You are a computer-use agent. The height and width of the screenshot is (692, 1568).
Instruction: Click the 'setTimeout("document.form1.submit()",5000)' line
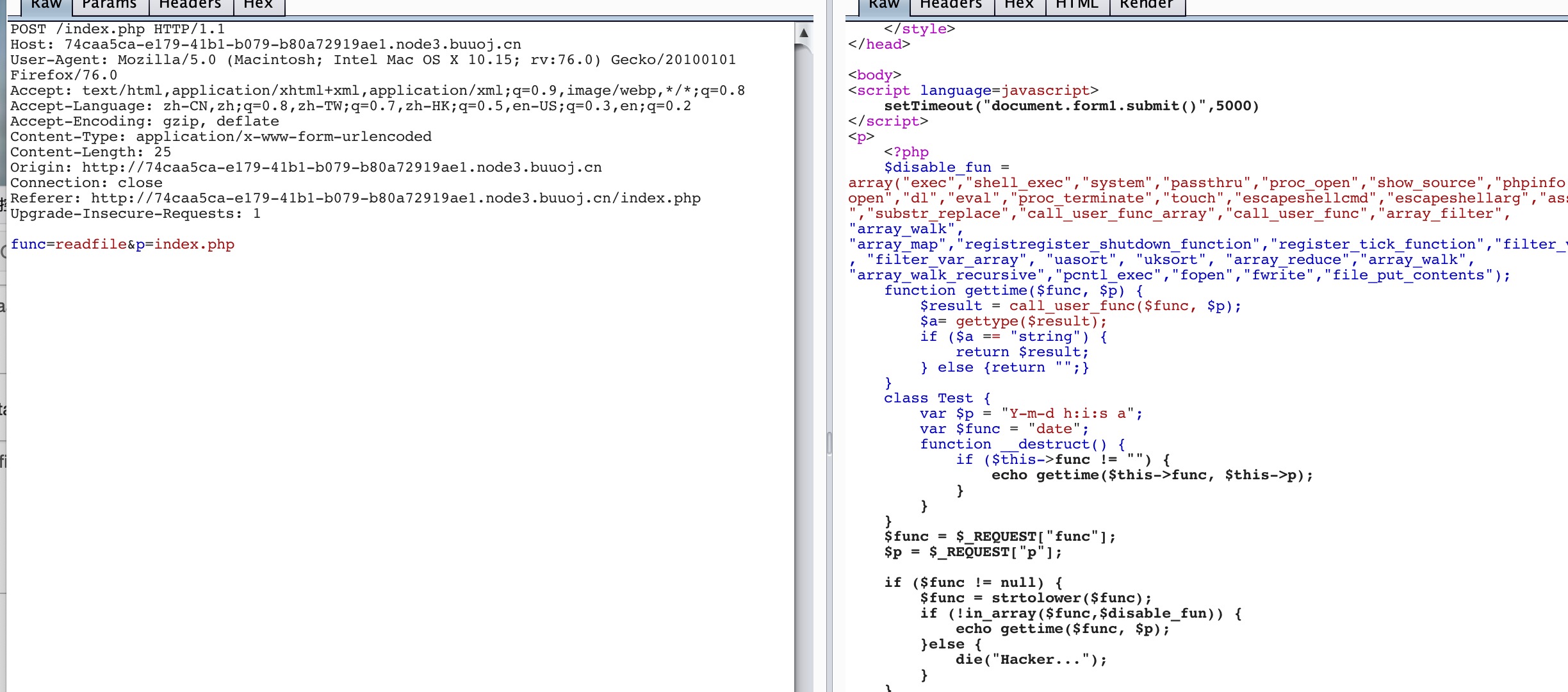(x=1072, y=106)
